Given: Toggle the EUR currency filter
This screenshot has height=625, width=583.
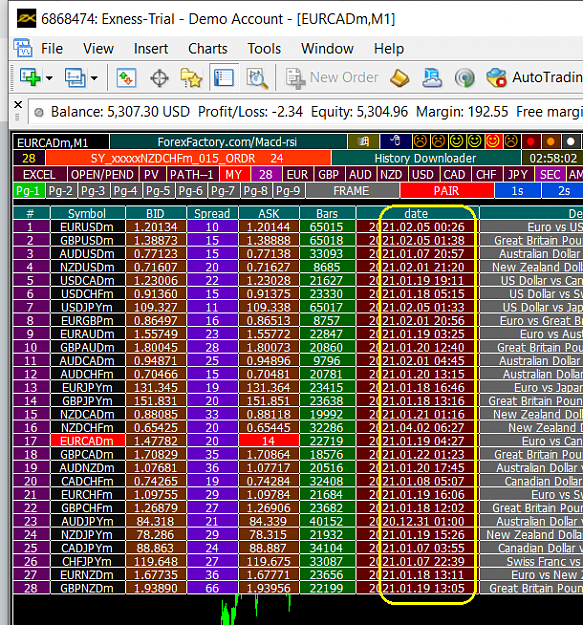Looking at the screenshot, I should click(297, 175).
